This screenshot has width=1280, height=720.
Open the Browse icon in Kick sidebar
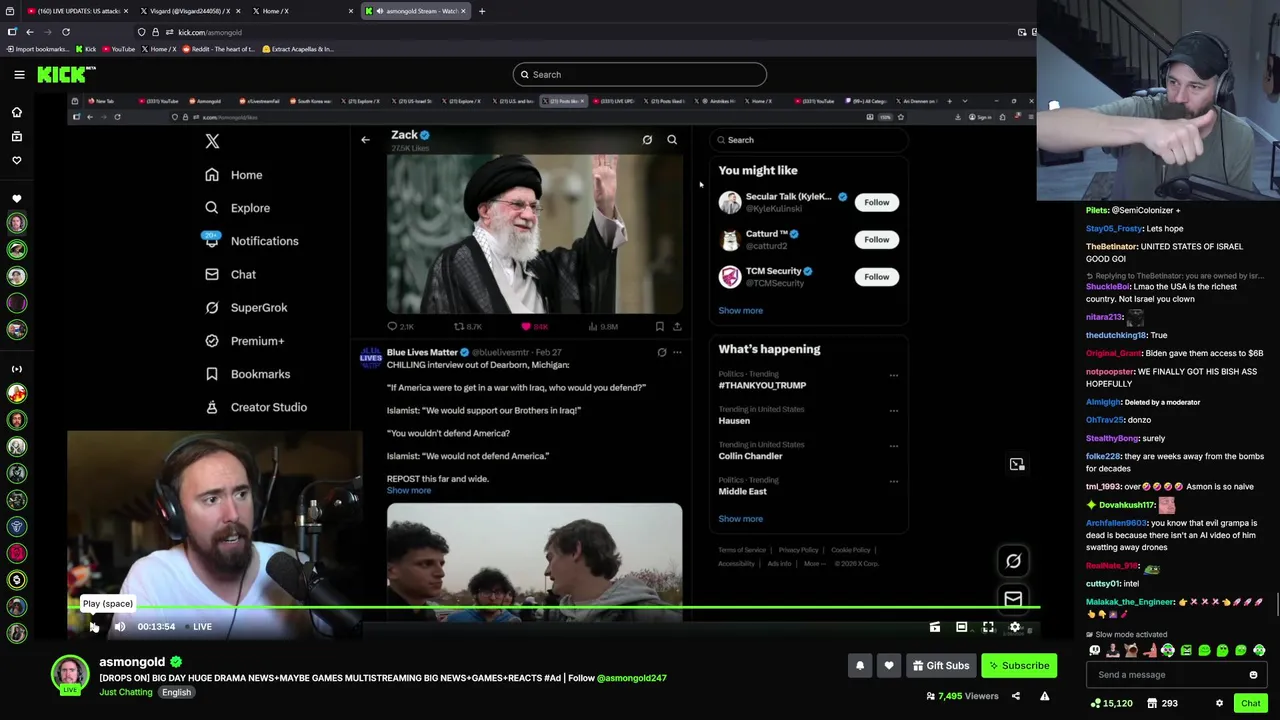[16, 136]
